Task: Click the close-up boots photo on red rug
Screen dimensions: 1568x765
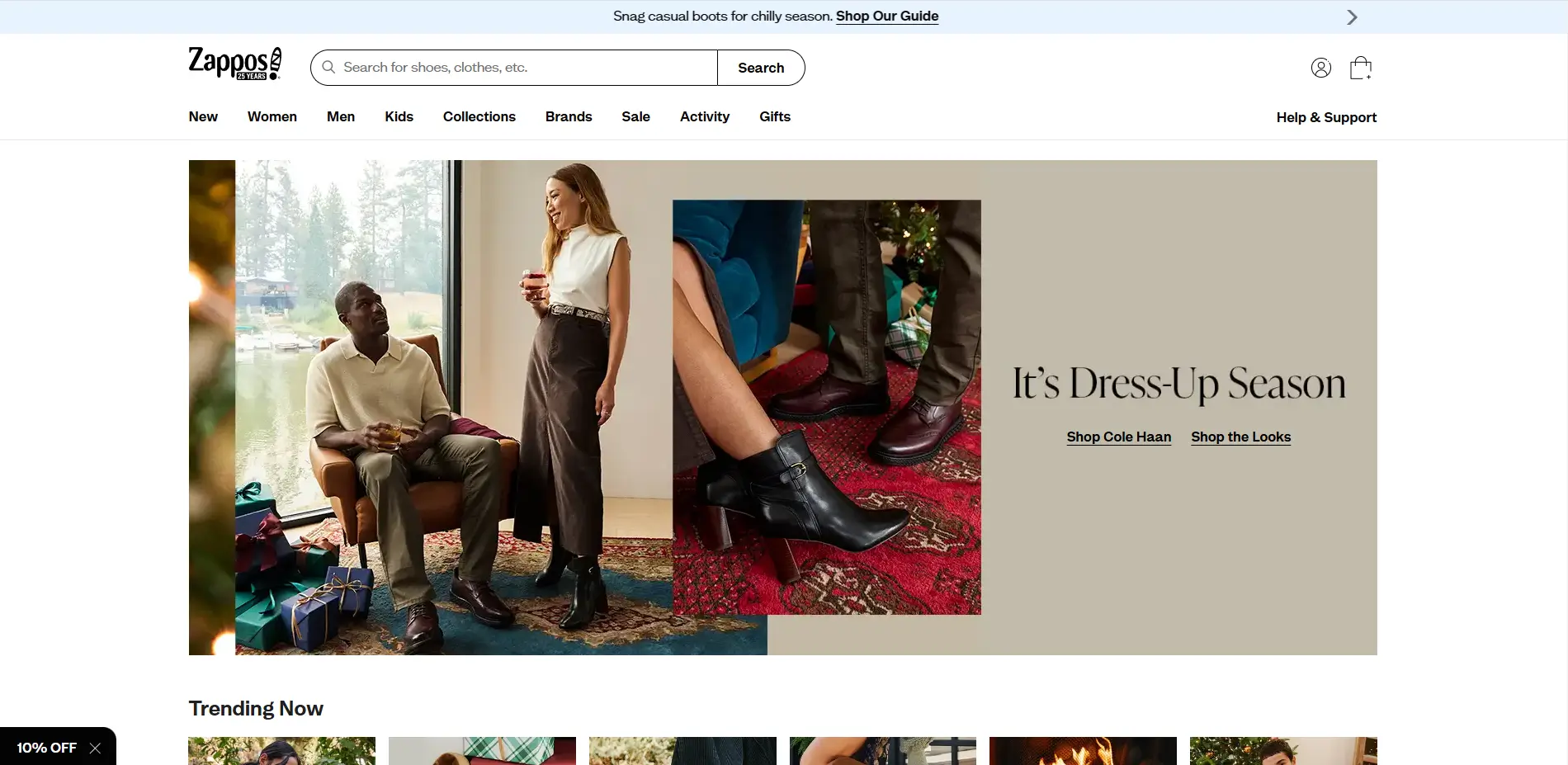Action: tap(827, 407)
